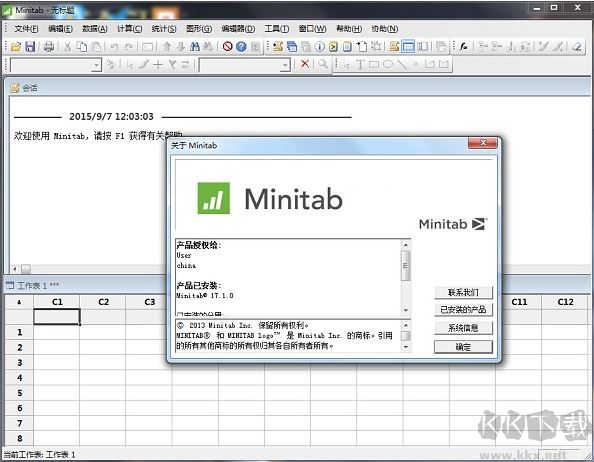Screen dimensions: 594x462
Task: Open the 数据(A) menu
Action: (x=95, y=29)
